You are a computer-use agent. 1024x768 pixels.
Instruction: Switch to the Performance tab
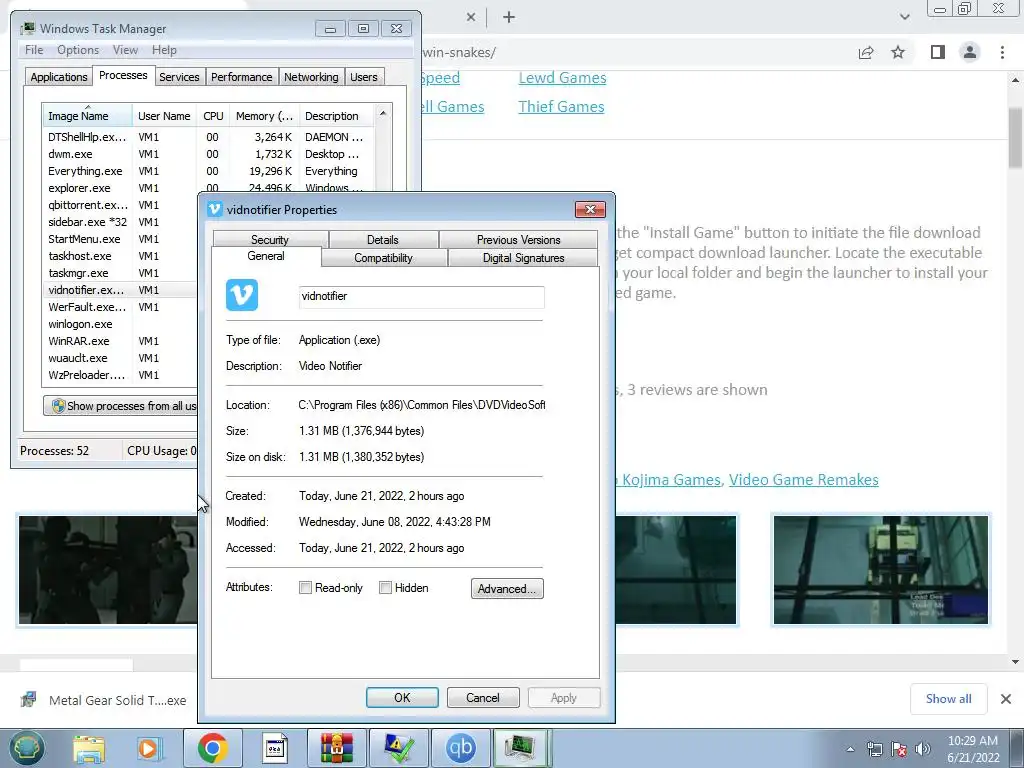point(242,77)
